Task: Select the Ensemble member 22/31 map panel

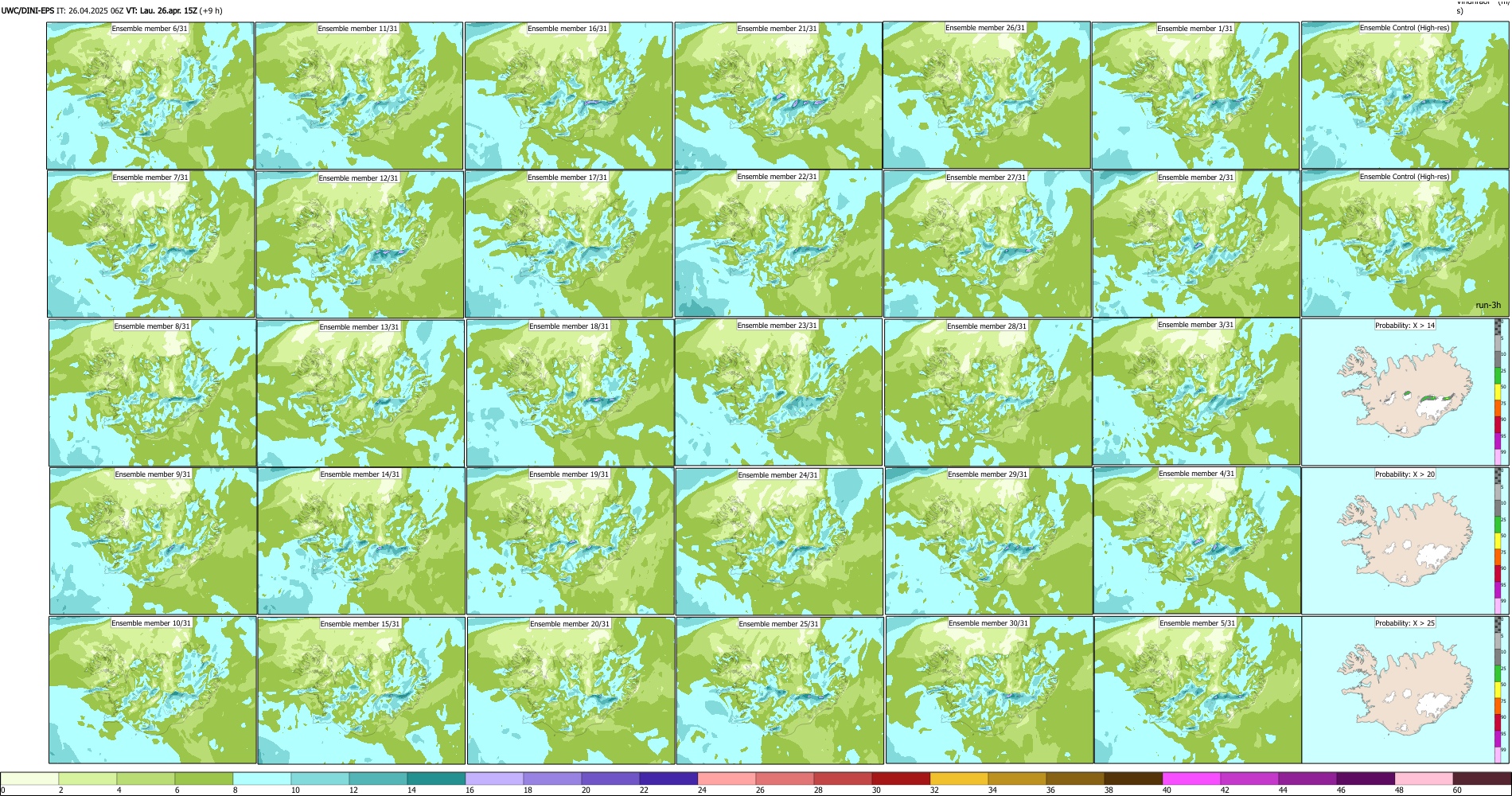Action: click(x=778, y=244)
